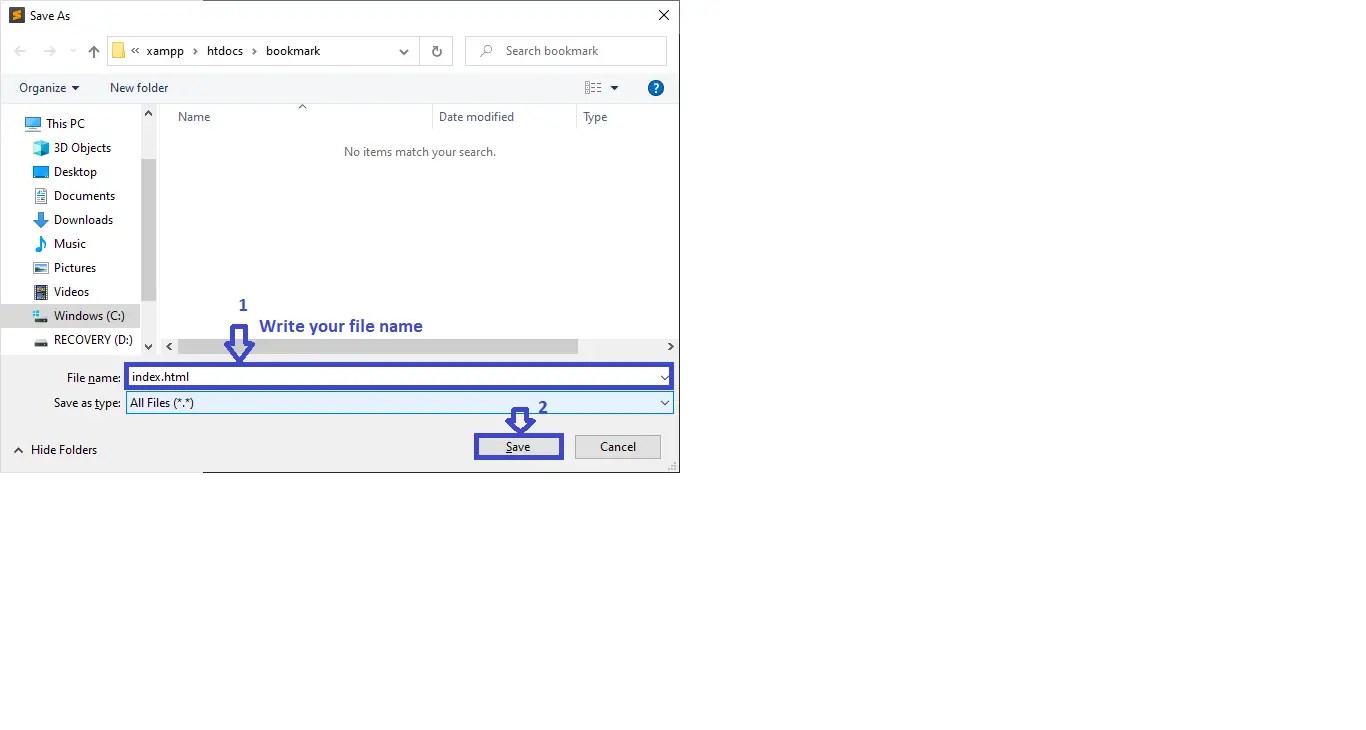Click the xampp breadcrumb in address bar
Image resolution: width=1366 pixels, height=730 pixels.
tap(165, 51)
